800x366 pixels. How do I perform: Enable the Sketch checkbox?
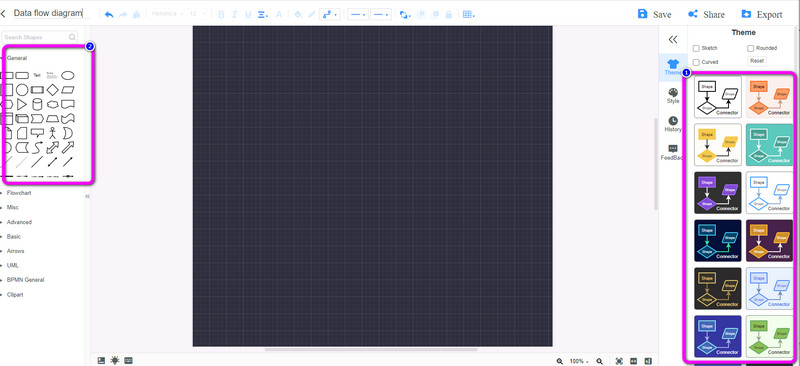696,48
